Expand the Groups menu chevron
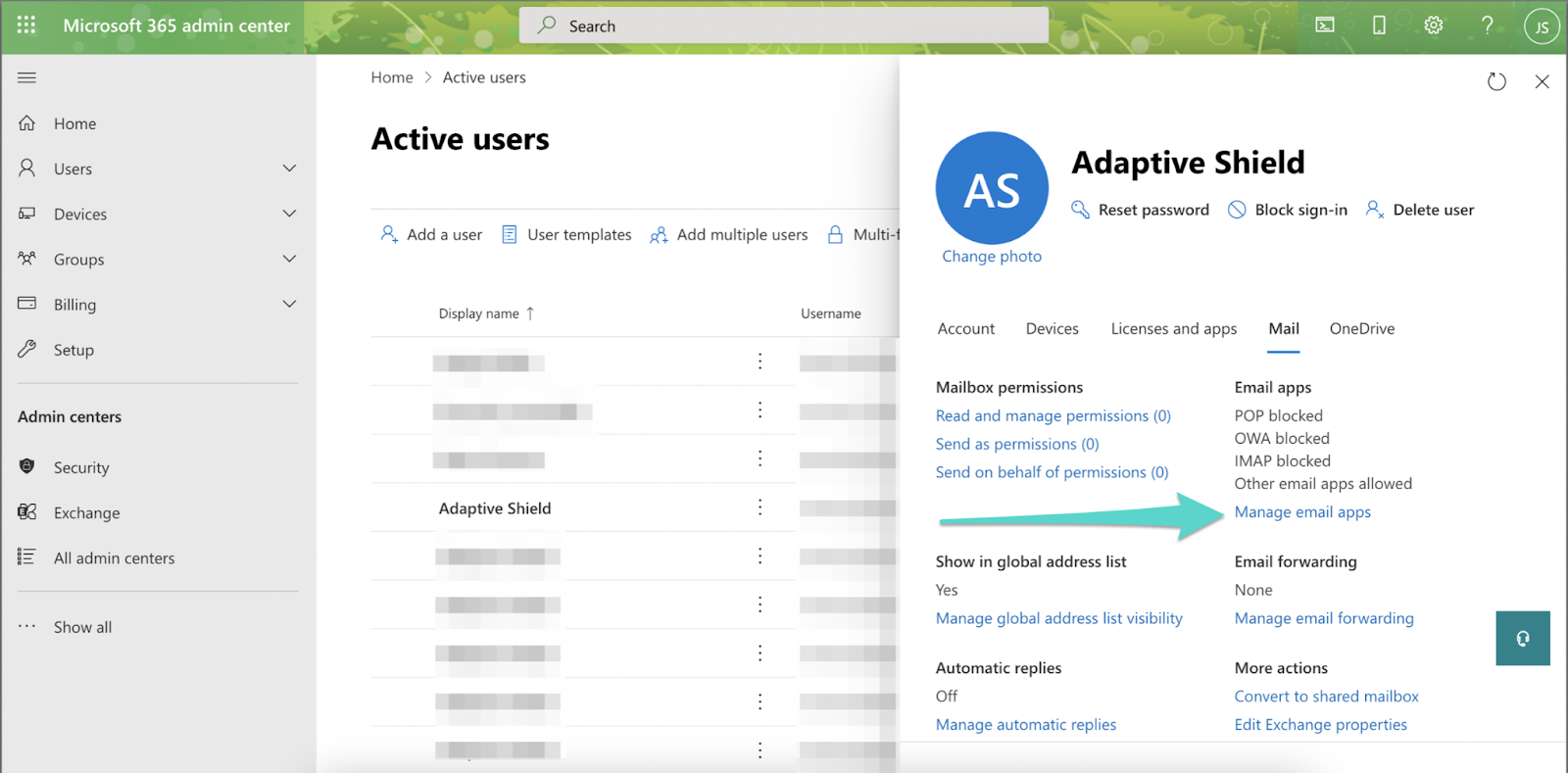1568x773 pixels. coord(289,259)
